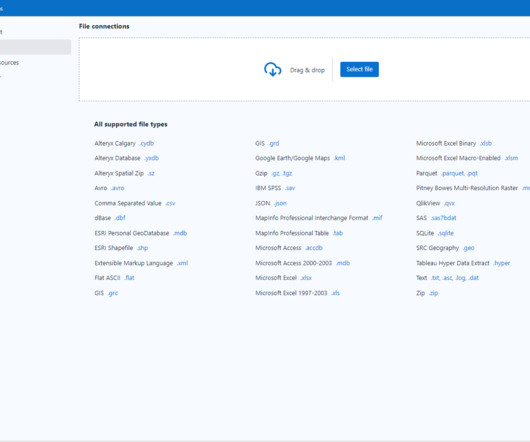Click the .mdb Microsoft Access 2000-2003 extension
Image resolution: width=530 pixels, height=442 pixels.
[x=343, y=263]
